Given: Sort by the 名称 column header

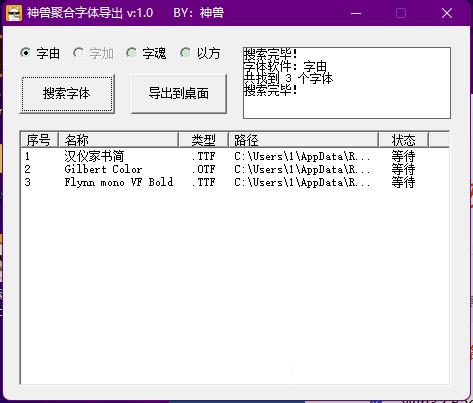Looking at the screenshot, I should coord(118,140).
